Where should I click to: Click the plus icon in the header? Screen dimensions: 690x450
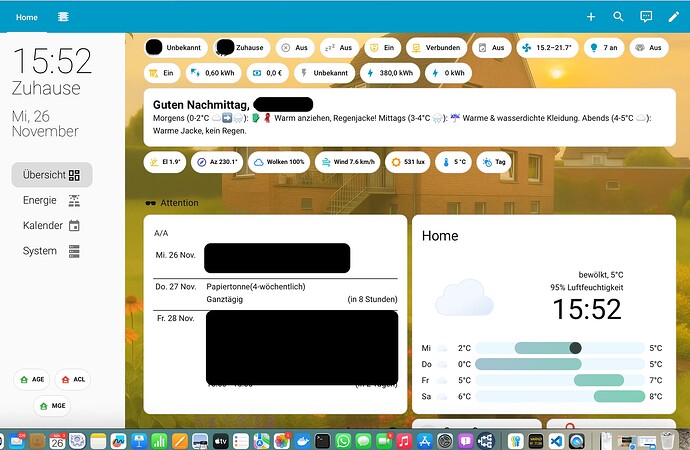(591, 17)
